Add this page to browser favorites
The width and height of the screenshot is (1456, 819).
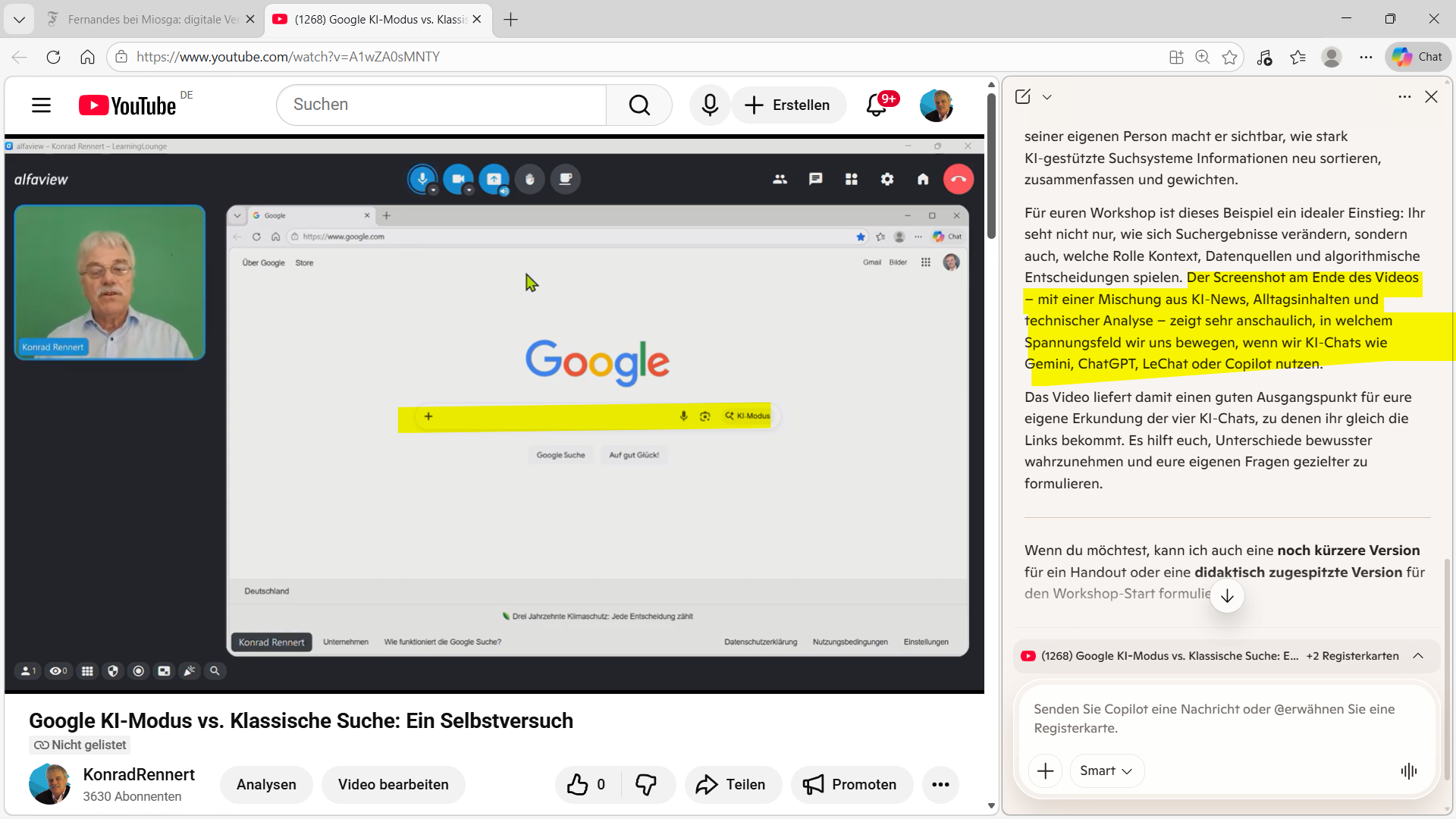click(1229, 57)
